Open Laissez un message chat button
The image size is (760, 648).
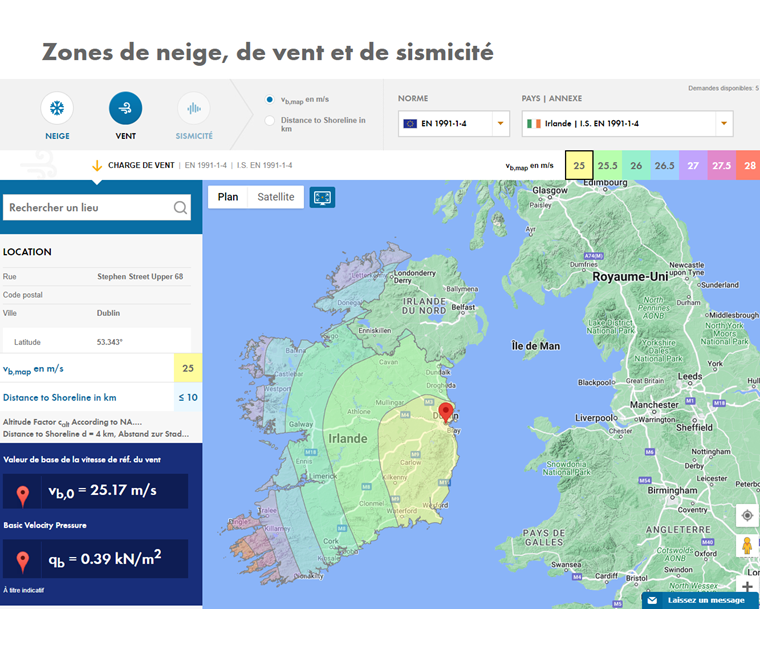click(700, 600)
